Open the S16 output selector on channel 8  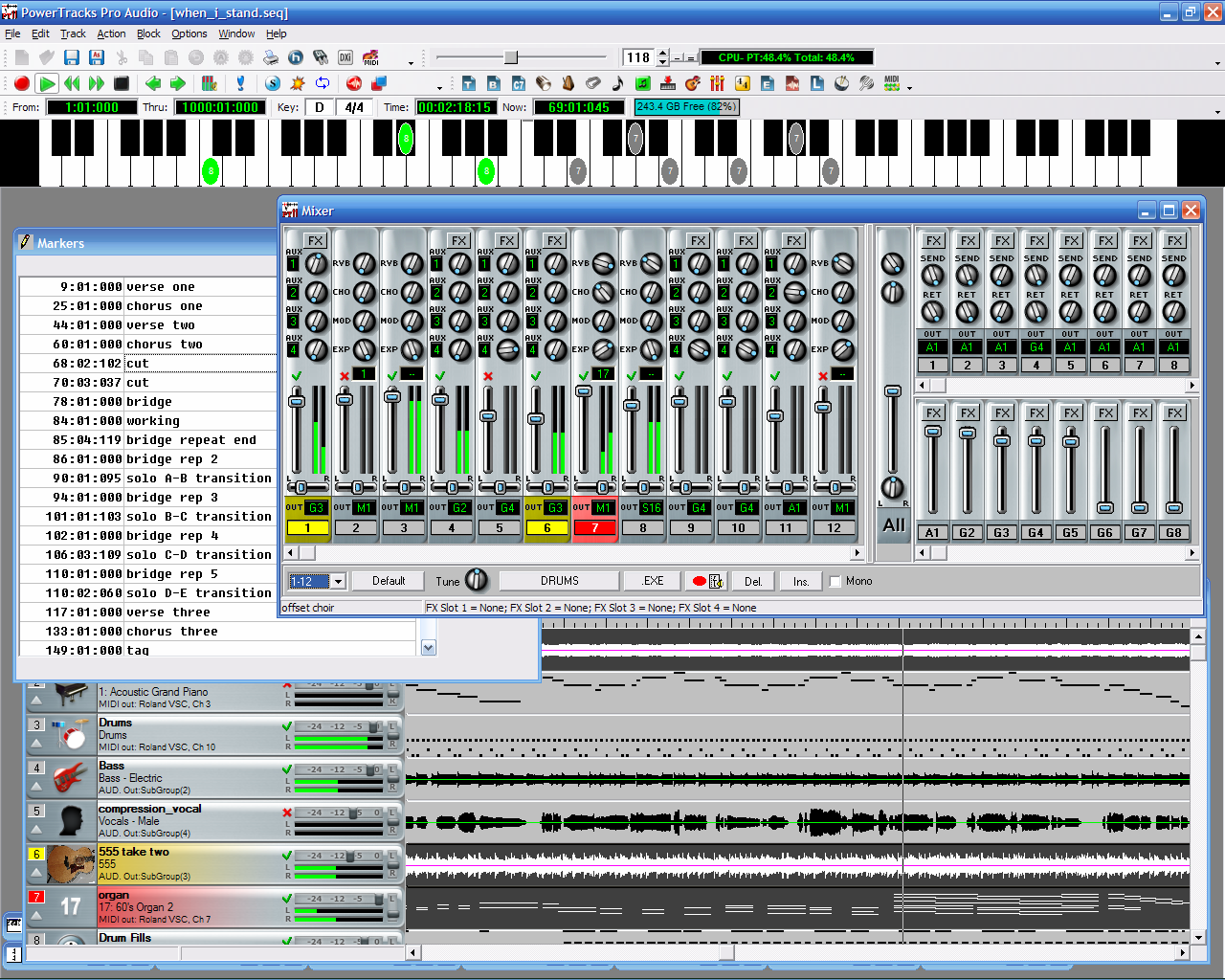coord(651,507)
